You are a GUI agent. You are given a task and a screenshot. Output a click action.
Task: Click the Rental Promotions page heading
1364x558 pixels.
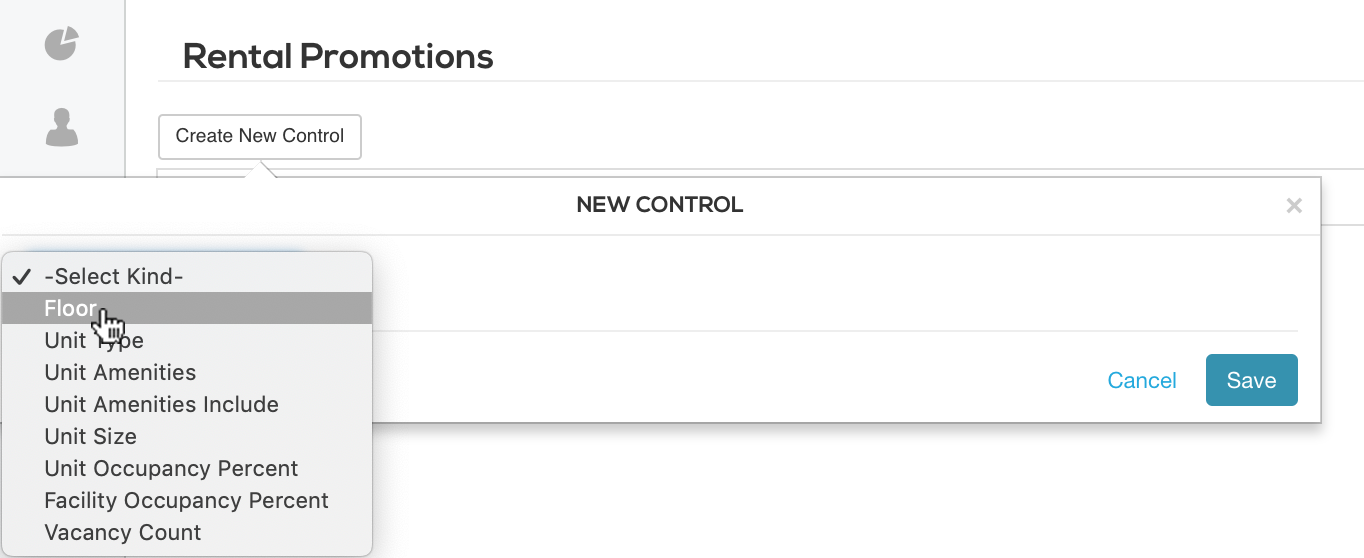[338, 57]
